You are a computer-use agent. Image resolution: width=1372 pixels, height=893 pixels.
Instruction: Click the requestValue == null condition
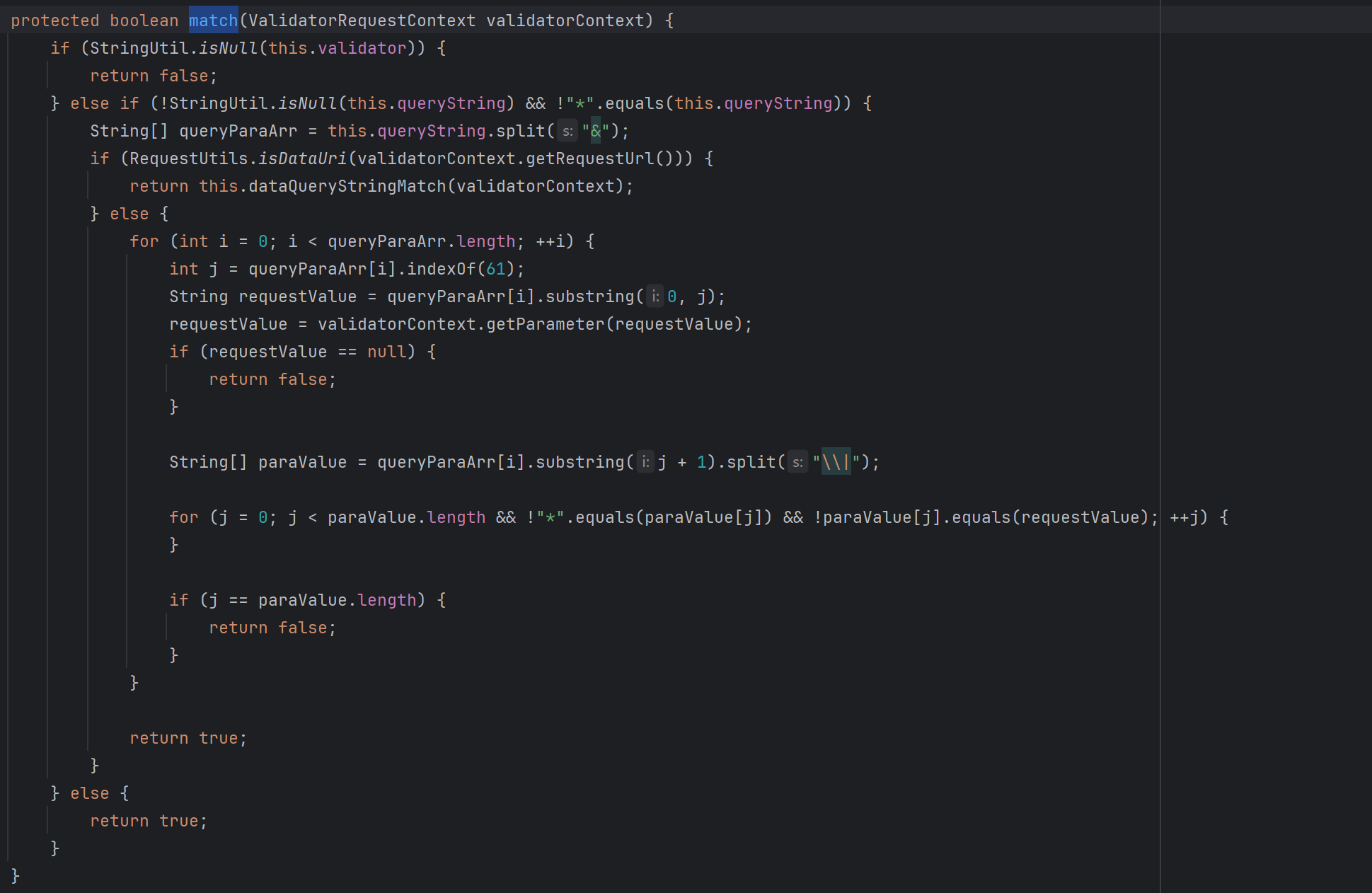(x=307, y=352)
